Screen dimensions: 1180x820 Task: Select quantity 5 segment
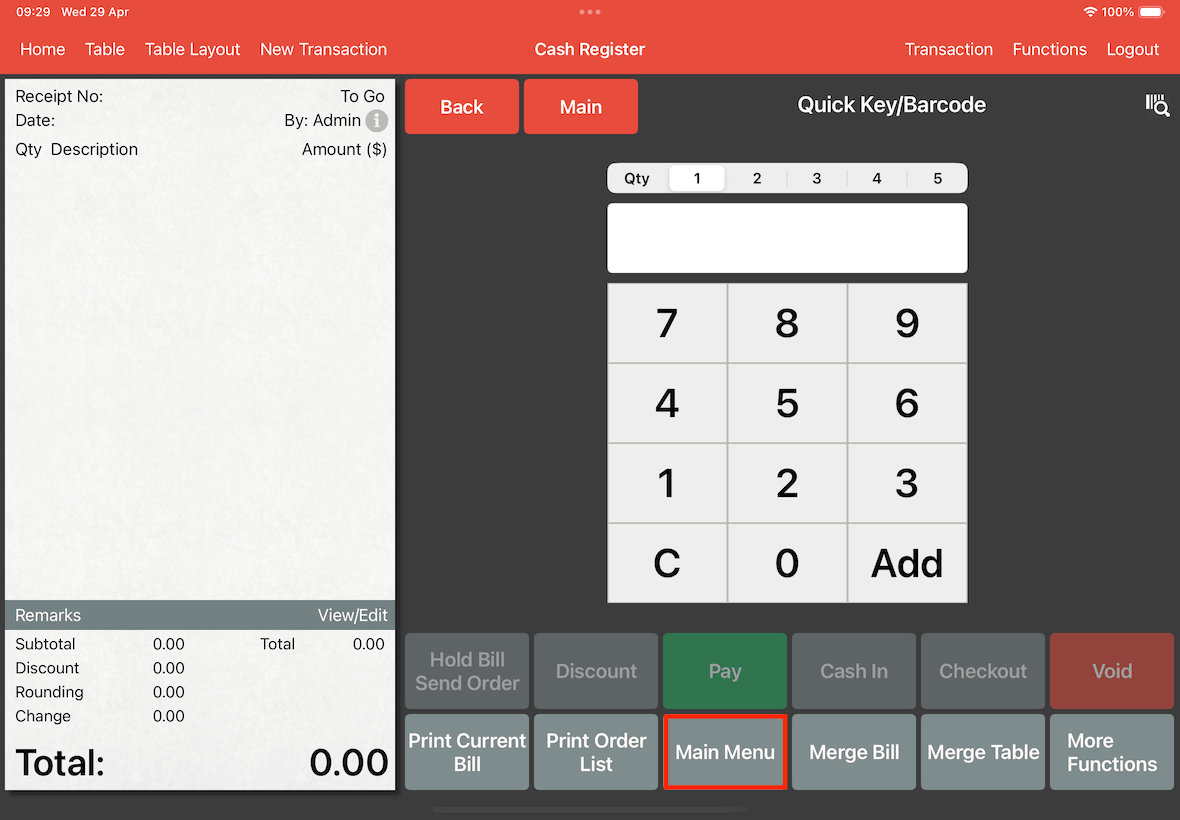pos(938,178)
